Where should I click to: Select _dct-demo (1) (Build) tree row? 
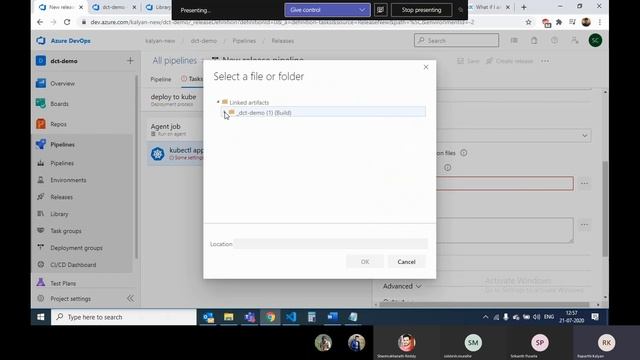323,113
